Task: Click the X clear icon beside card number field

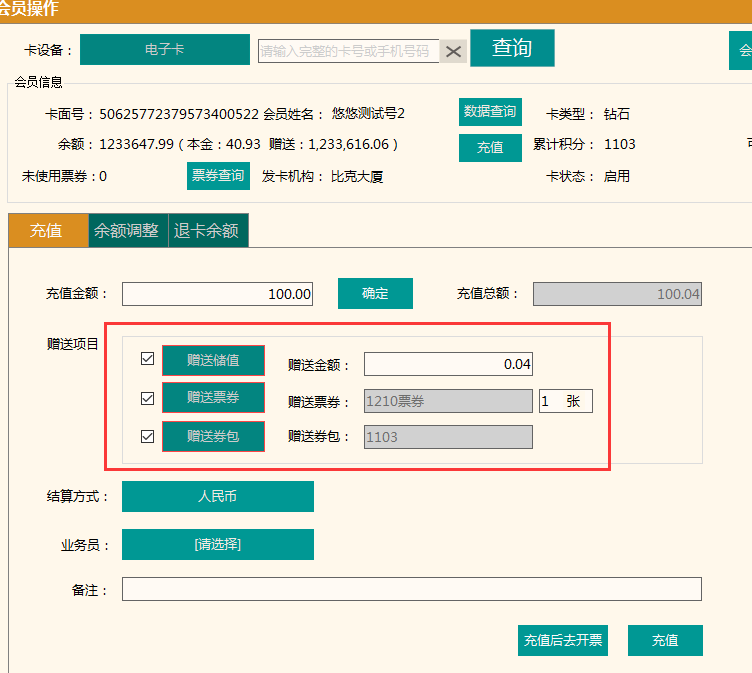Action: point(454,52)
